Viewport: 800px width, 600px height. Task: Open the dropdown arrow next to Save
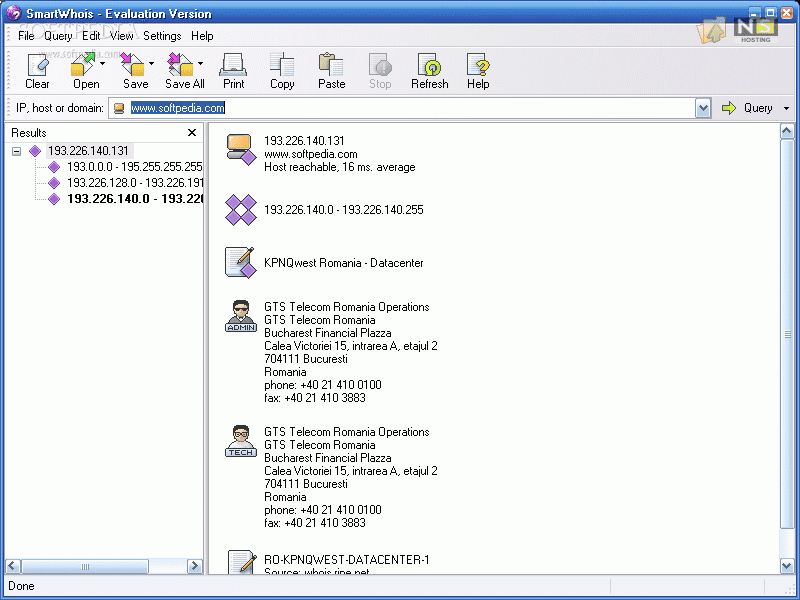(x=152, y=64)
